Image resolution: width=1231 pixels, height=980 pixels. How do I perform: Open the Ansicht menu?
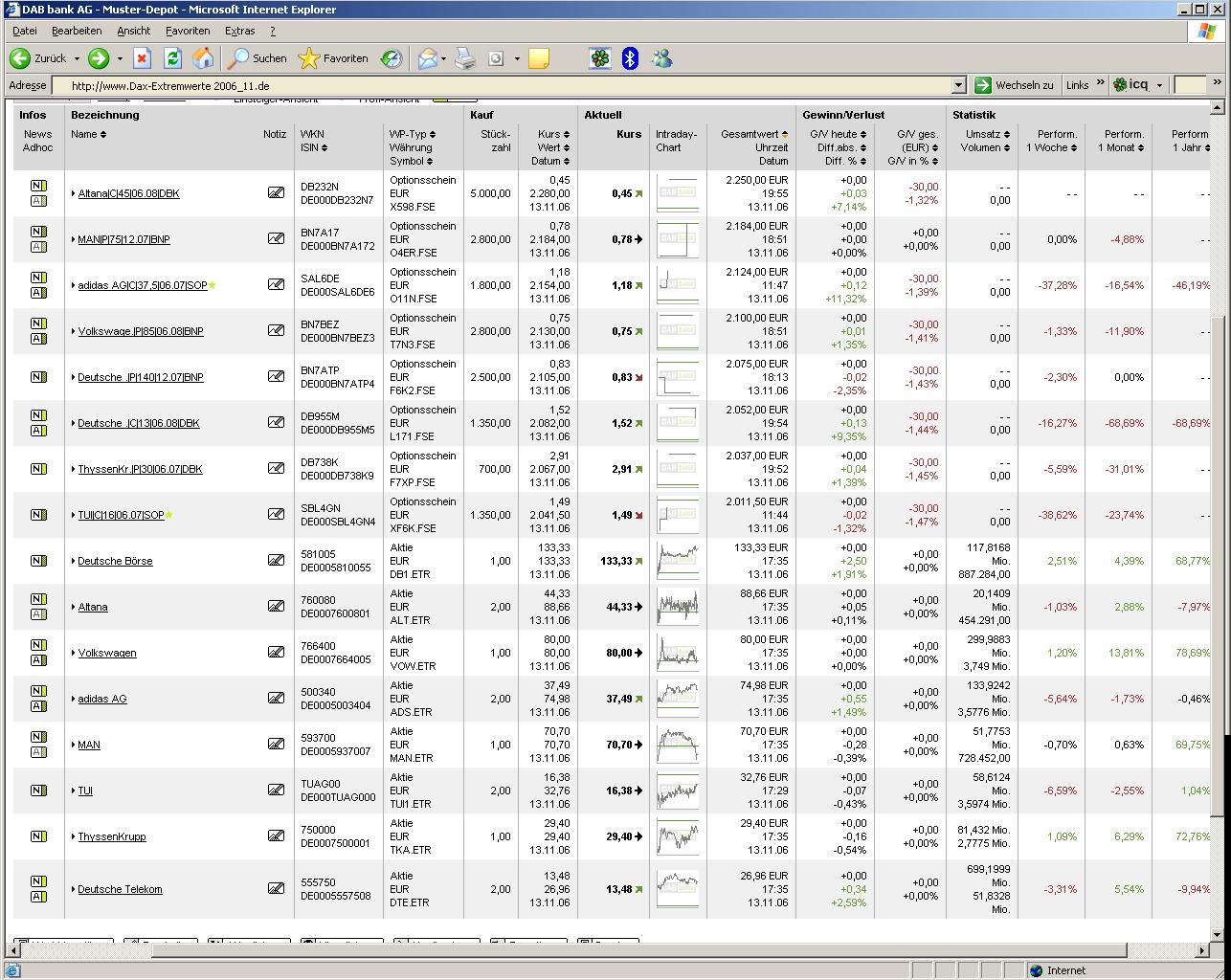[x=134, y=31]
